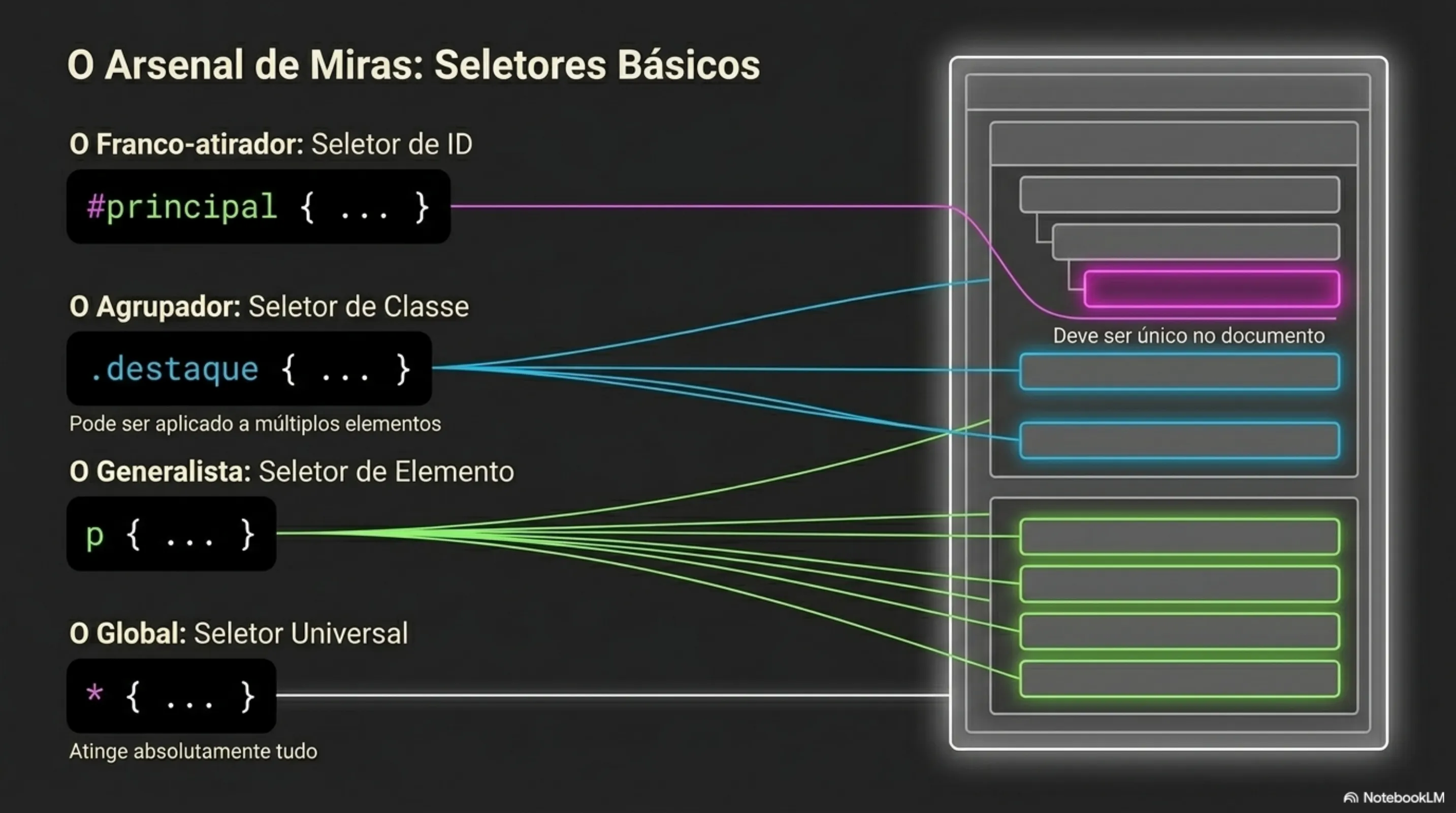Image resolution: width=1456 pixels, height=813 pixels.
Task: Select the "* { ... }" code block
Action: coord(171,696)
